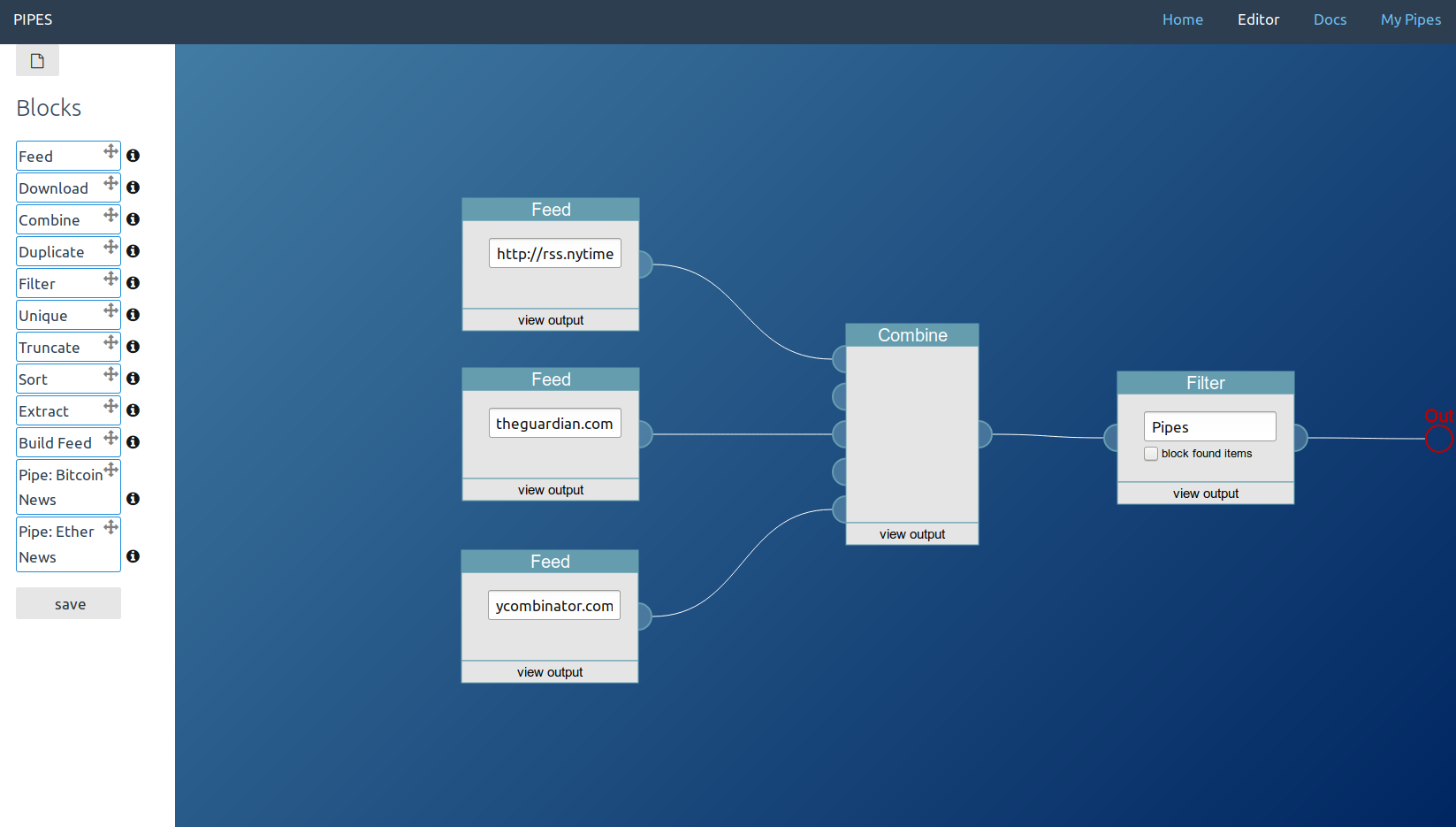The image size is (1456, 827).
Task: Go to My Pipes in navigation
Action: (1410, 19)
